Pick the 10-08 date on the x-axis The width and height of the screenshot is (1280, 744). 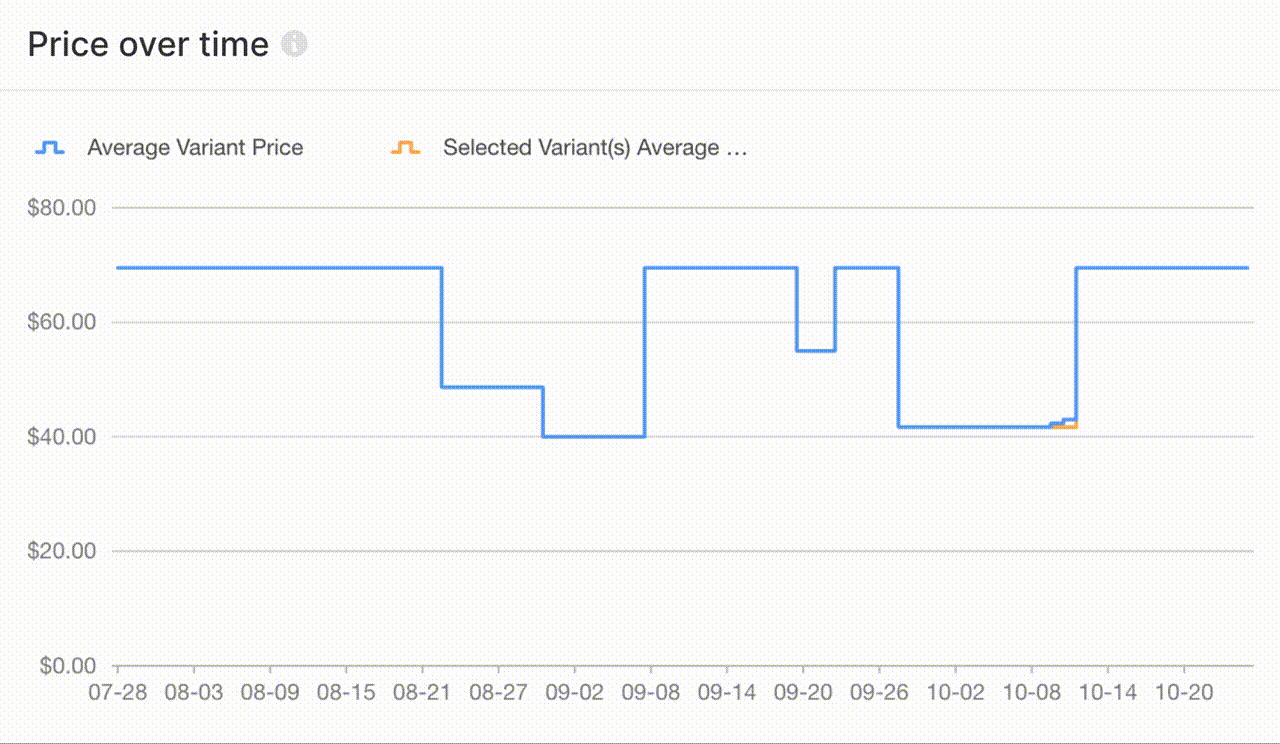1030,692
